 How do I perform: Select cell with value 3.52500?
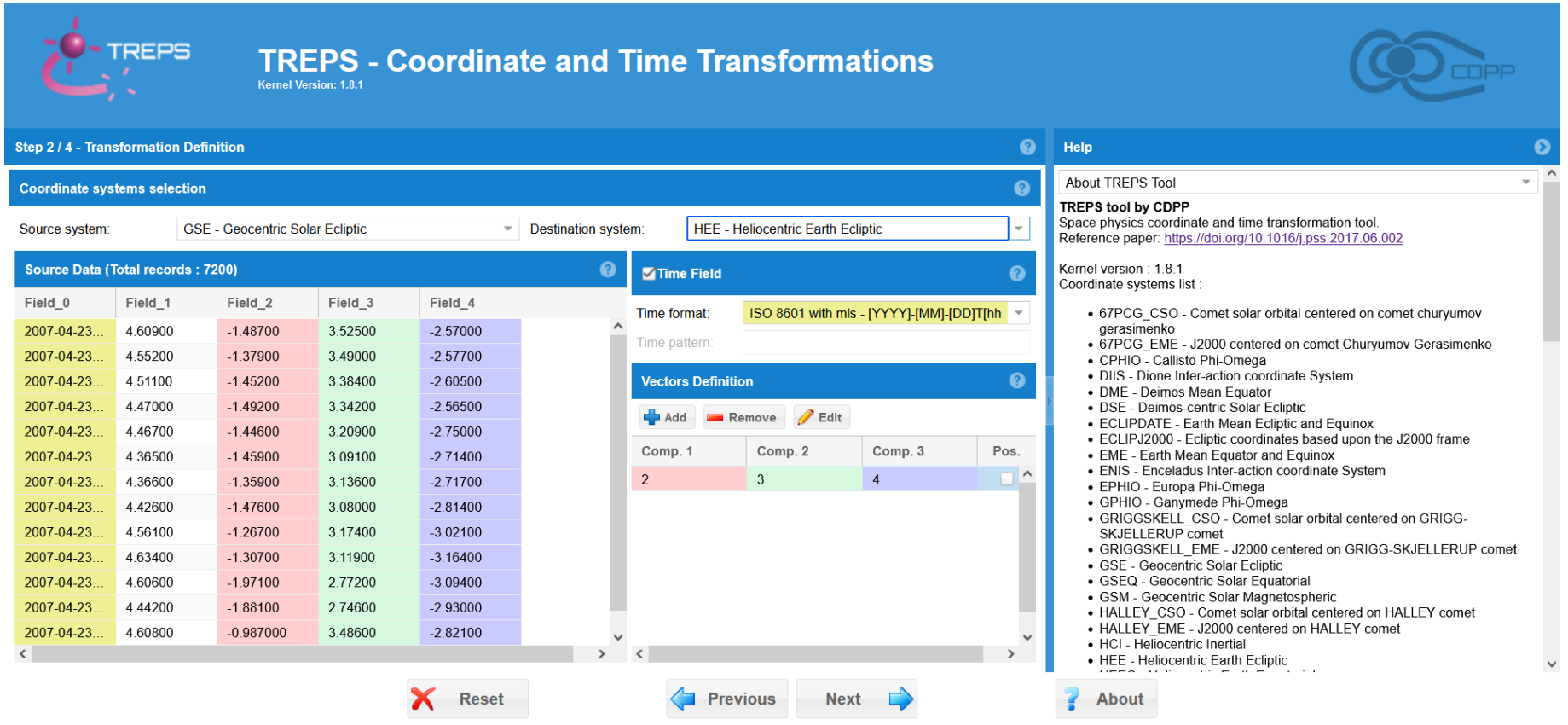click(368, 331)
